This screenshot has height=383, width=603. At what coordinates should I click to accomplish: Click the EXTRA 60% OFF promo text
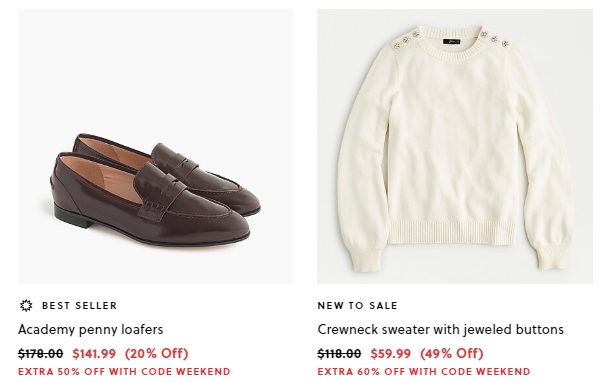(x=424, y=372)
